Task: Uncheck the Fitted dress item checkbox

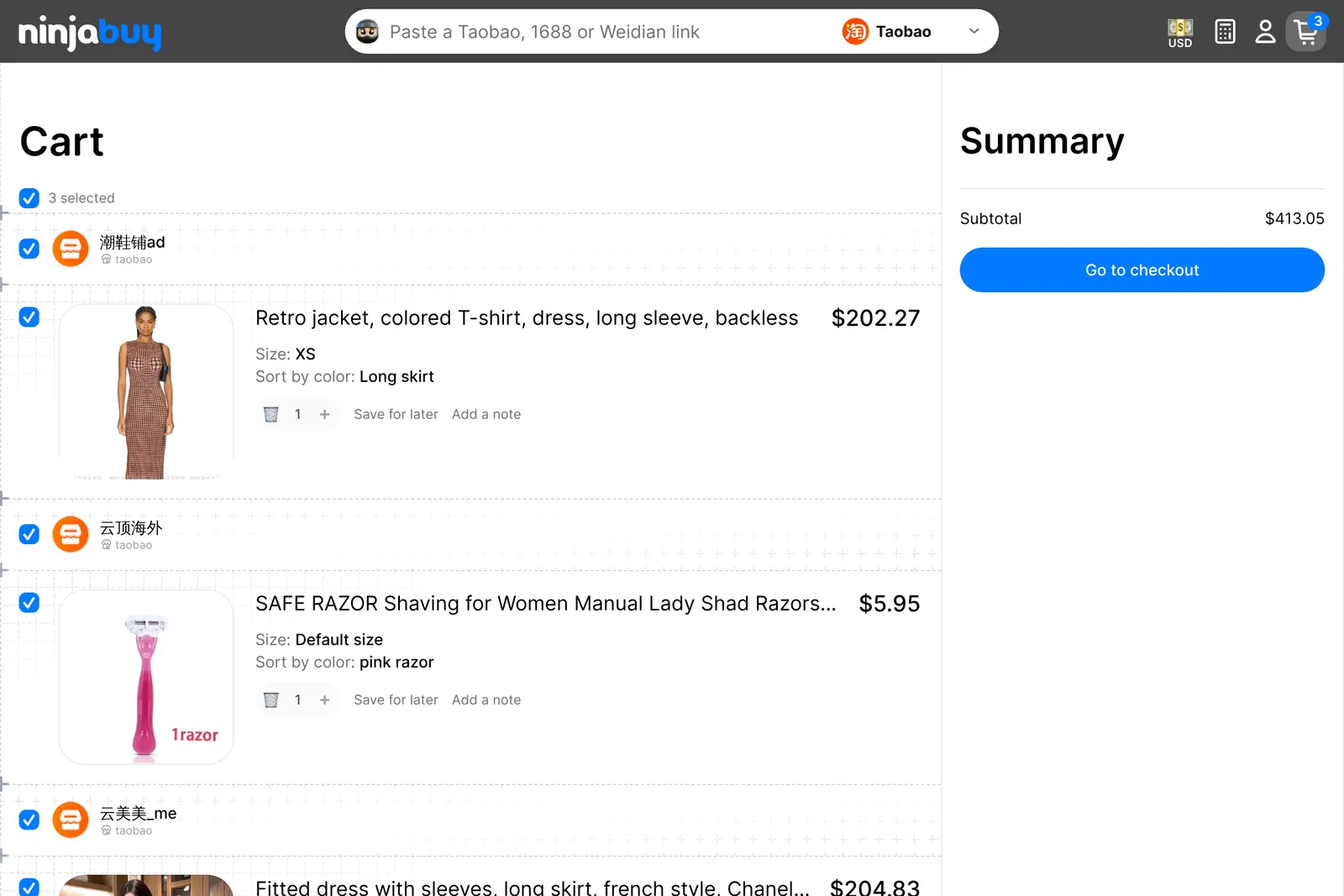Action: click(x=29, y=887)
